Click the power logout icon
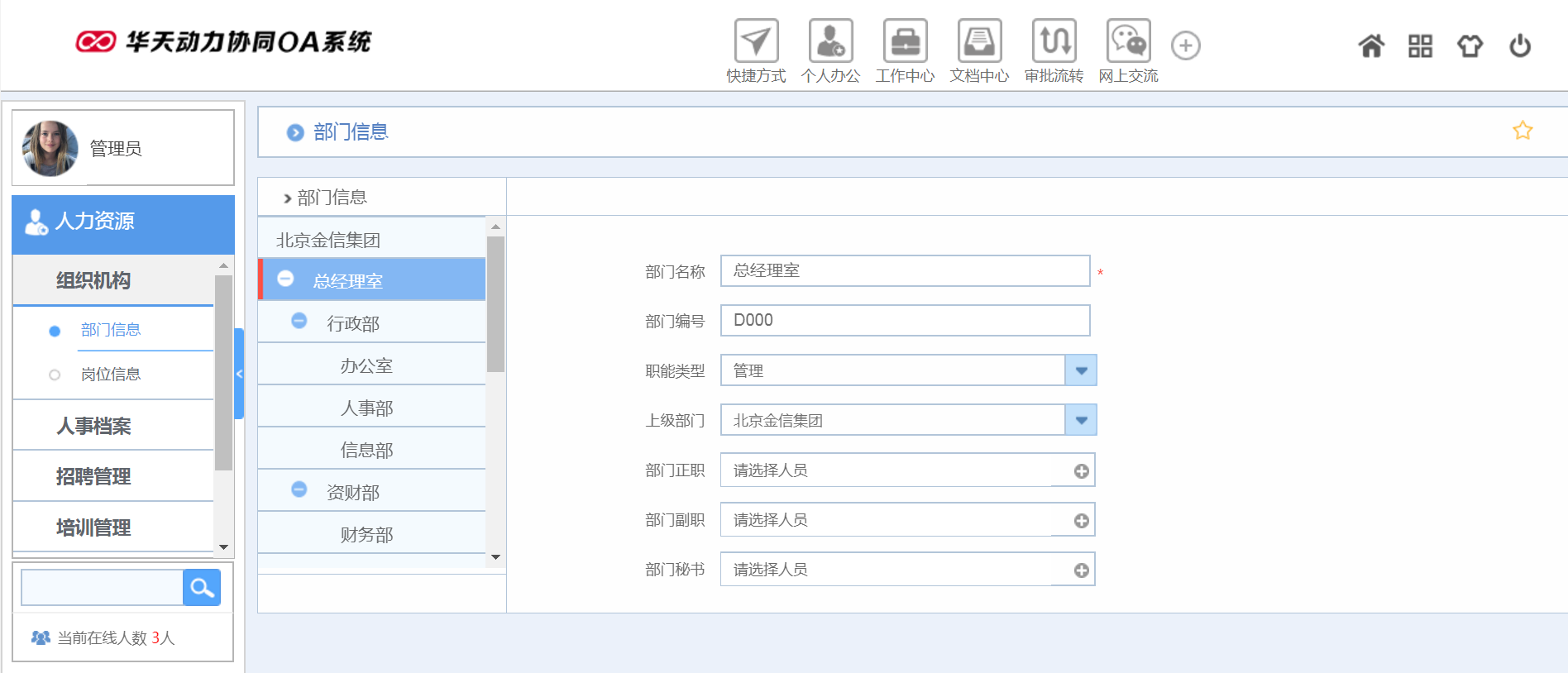This screenshot has width=1568, height=673. coord(1520,46)
